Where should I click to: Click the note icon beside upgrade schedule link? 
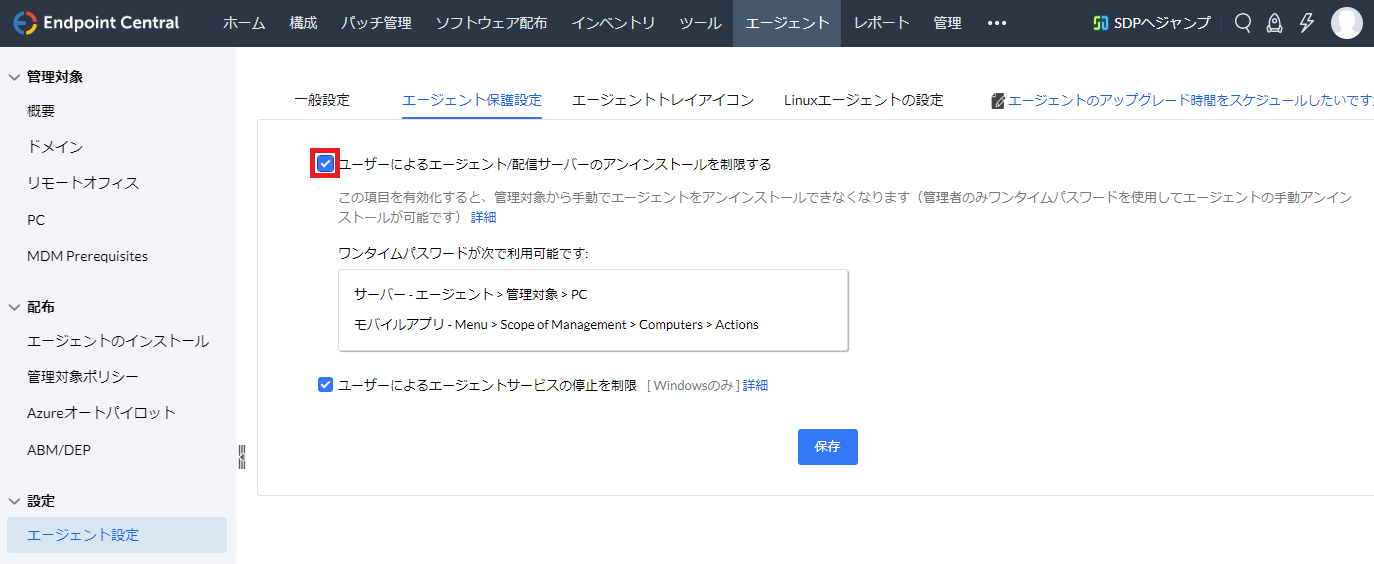point(998,101)
